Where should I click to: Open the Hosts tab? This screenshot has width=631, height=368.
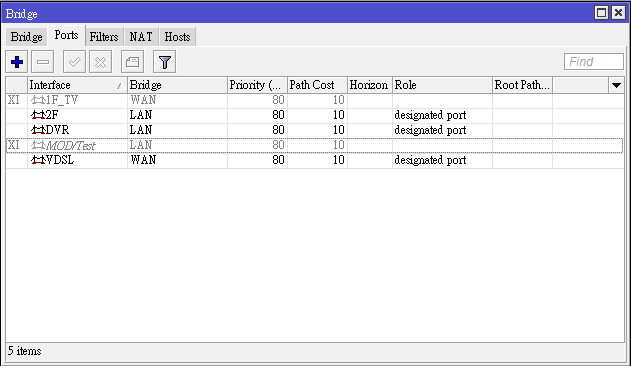177,37
